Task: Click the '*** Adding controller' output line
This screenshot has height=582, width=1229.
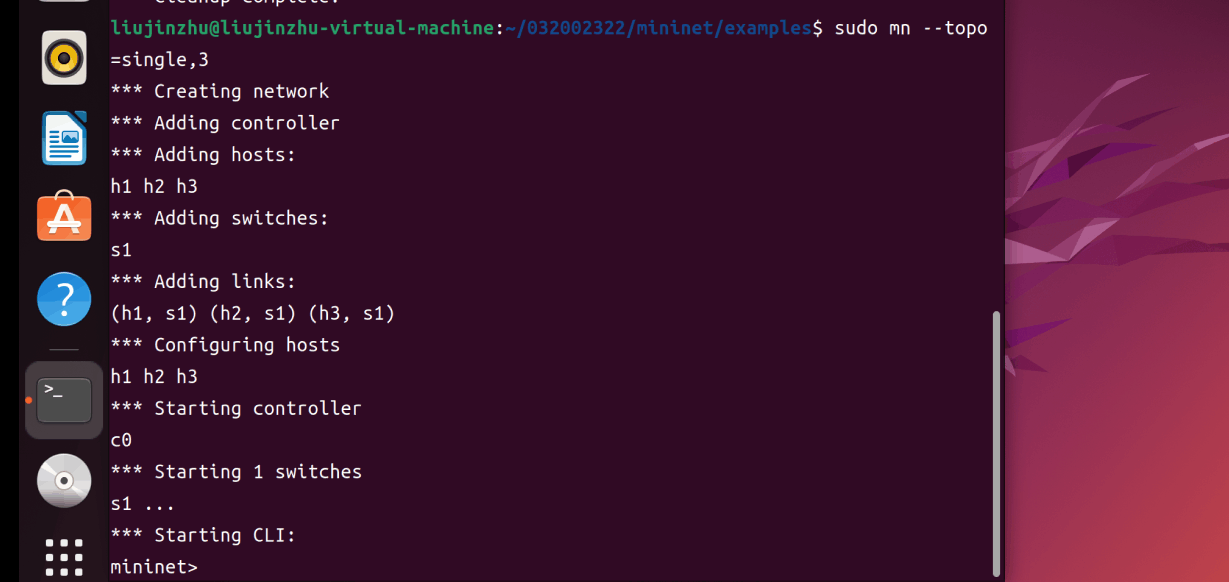Action: (225, 123)
